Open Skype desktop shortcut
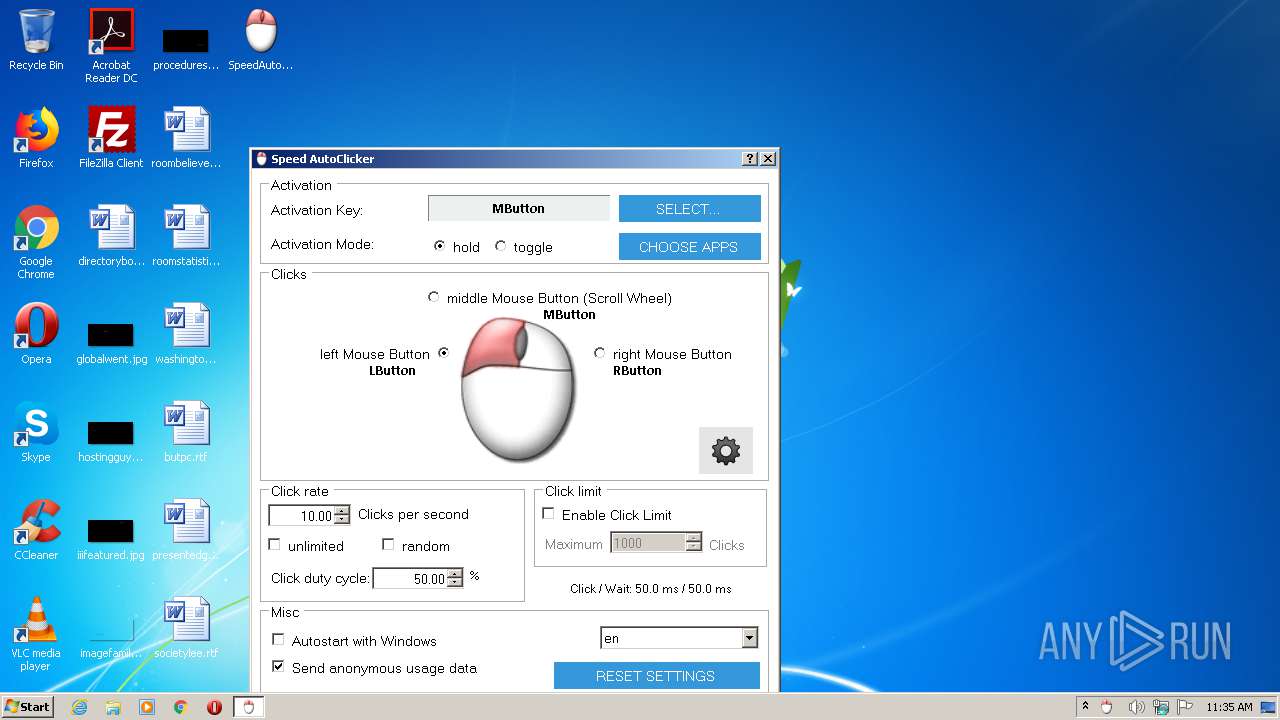The image size is (1280, 720). pos(36,432)
